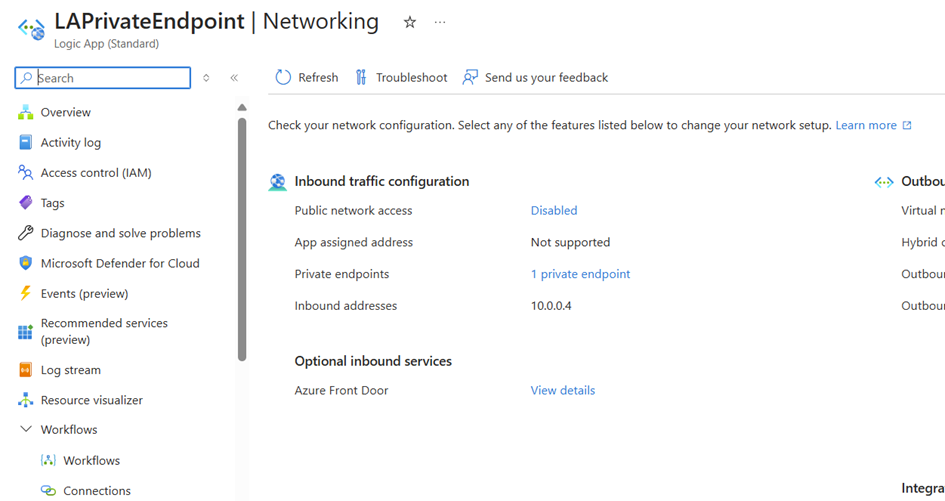Screen dimensions: 945x501
Task: Click the Logic App (Standard) subtitle
Action: tap(106, 44)
